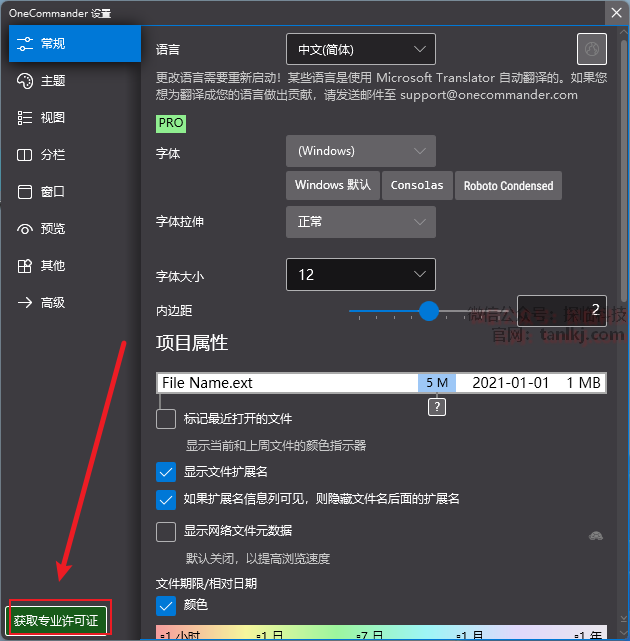Uncheck the 颜色 checkbox
The image size is (630, 641).
coord(166,606)
